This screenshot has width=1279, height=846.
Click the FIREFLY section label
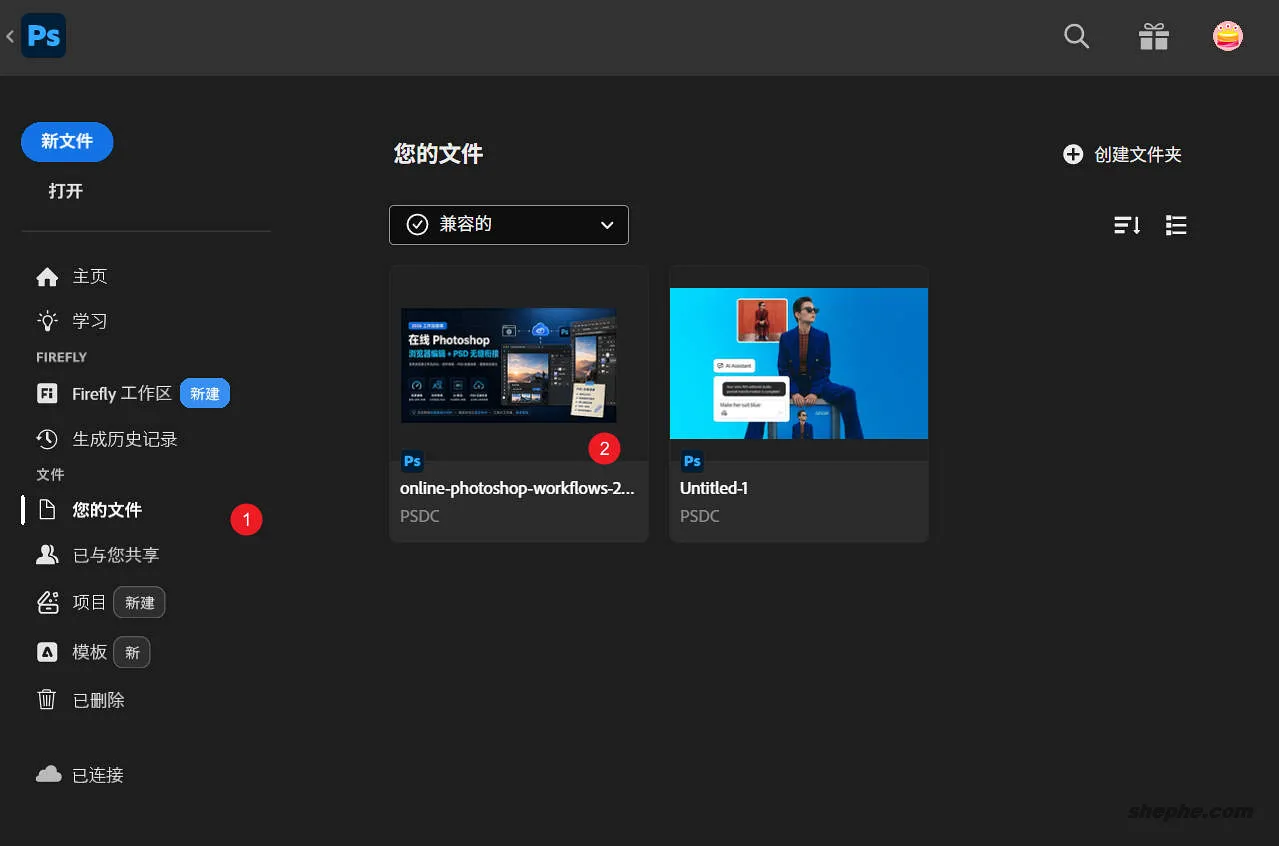pos(62,357)
